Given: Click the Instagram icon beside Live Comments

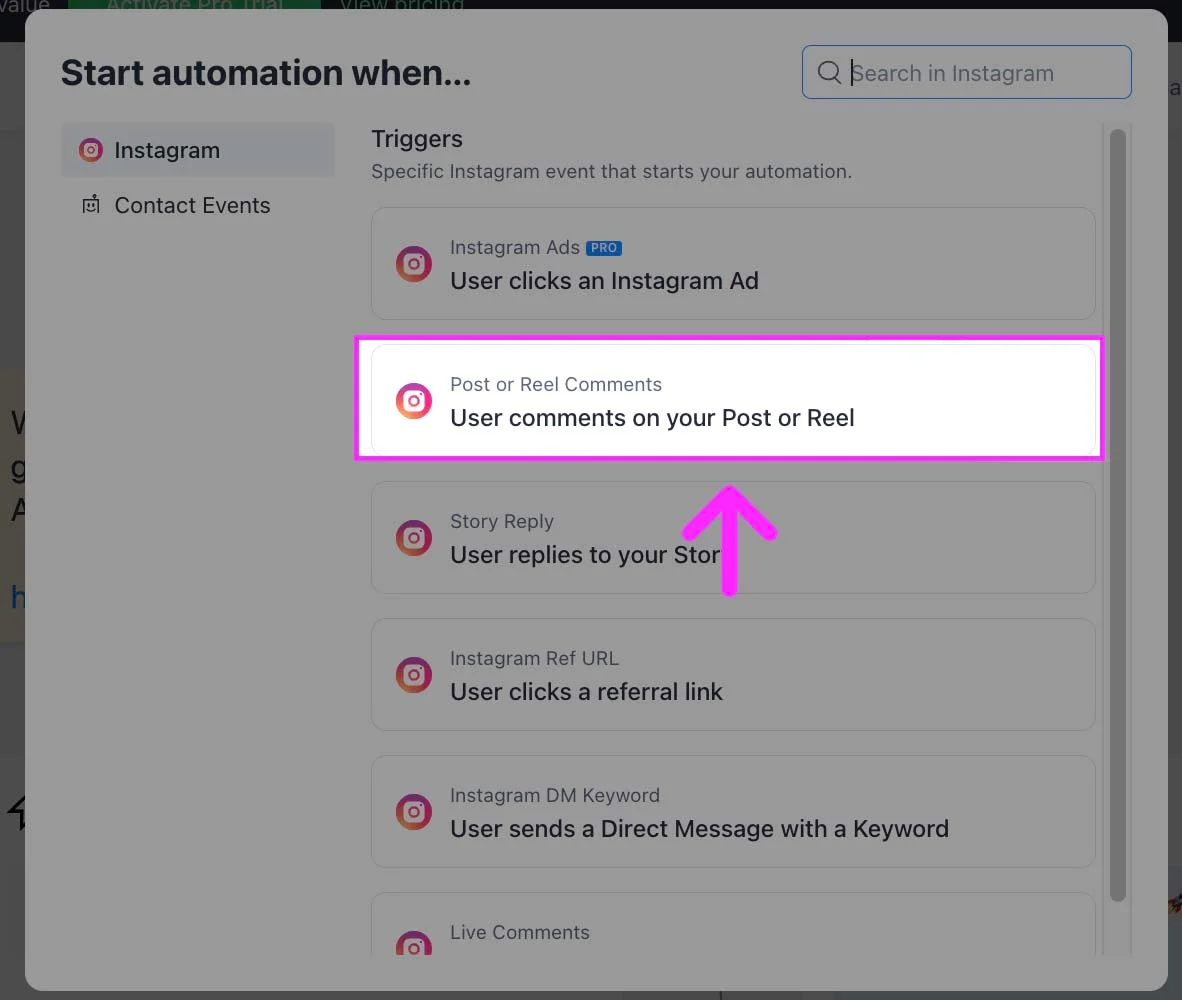Looking at the screenshot, I should click(x=414, y=944).
